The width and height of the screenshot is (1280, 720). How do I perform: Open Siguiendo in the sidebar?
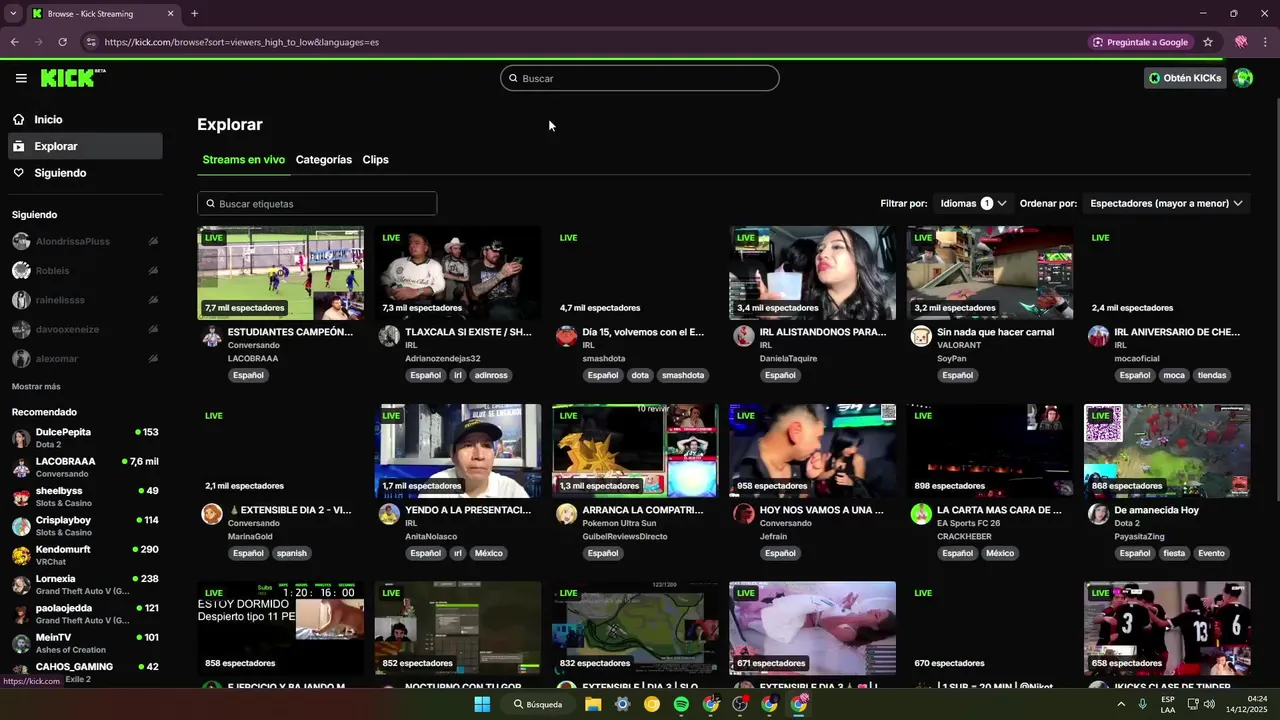point(85,173)
